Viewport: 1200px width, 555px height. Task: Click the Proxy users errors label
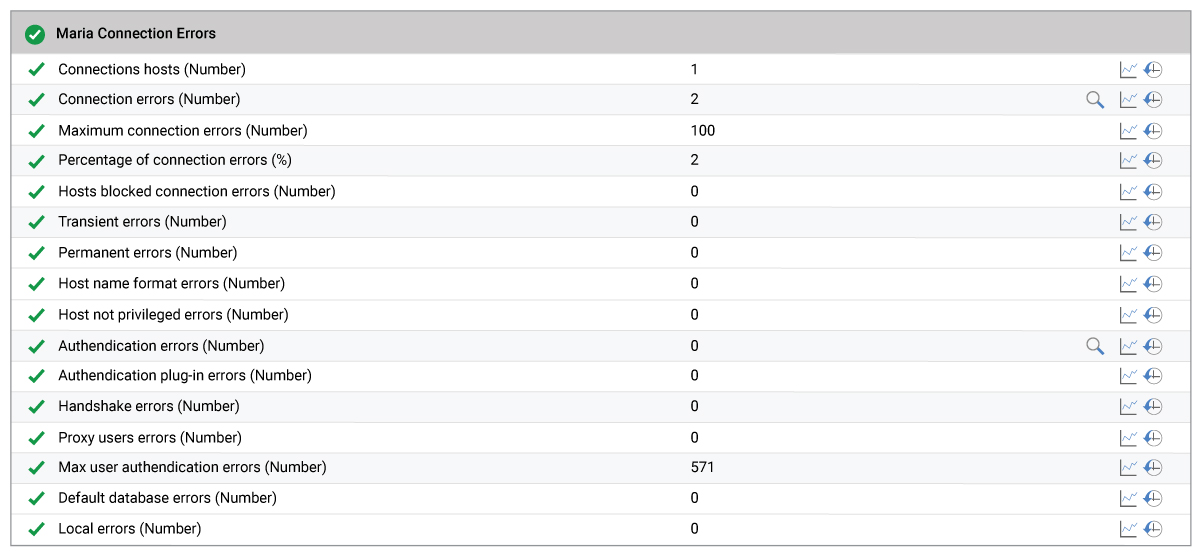click(150, 438)
